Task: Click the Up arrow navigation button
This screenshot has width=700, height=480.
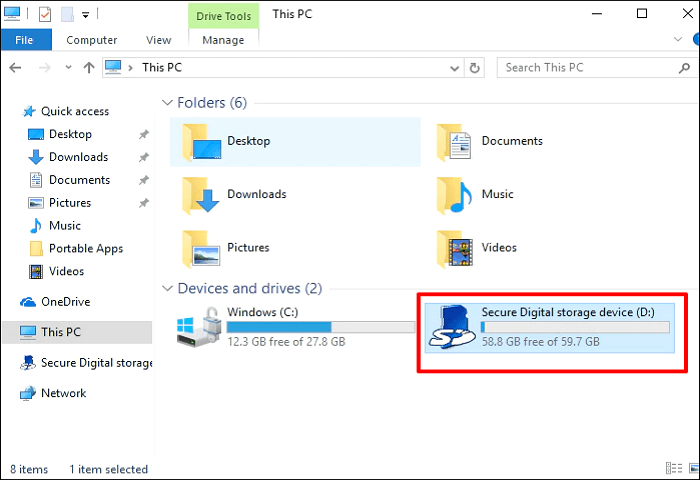Action: coord(88,68)
